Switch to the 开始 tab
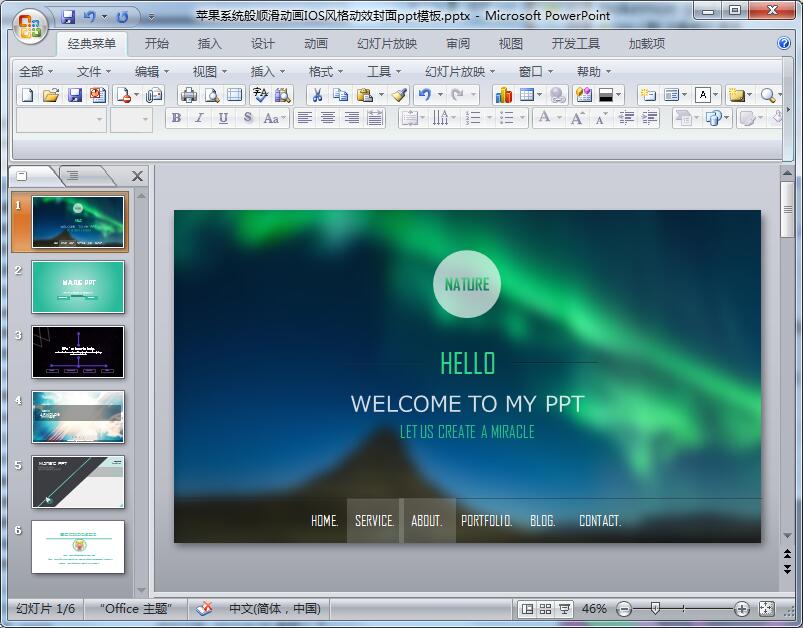The height and width of the screenshot is (628, 803). tap(156, 44)
